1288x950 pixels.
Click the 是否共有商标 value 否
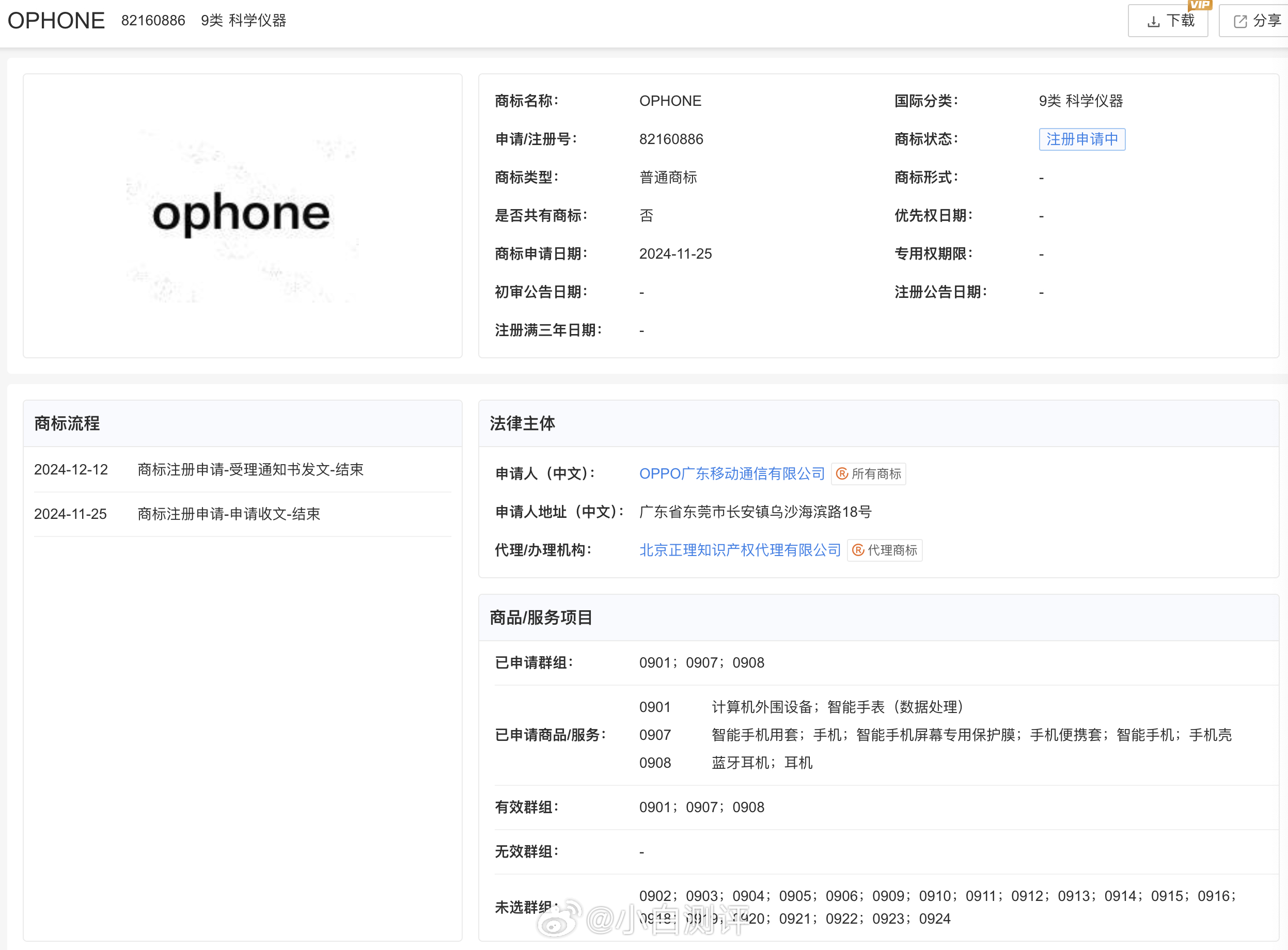pos(647,216)
